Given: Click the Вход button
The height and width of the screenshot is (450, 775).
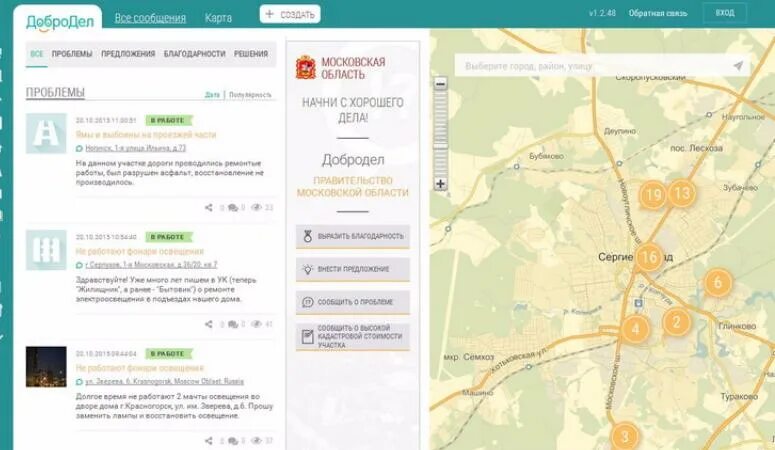Looking at the screenshot, I should 725,13.
